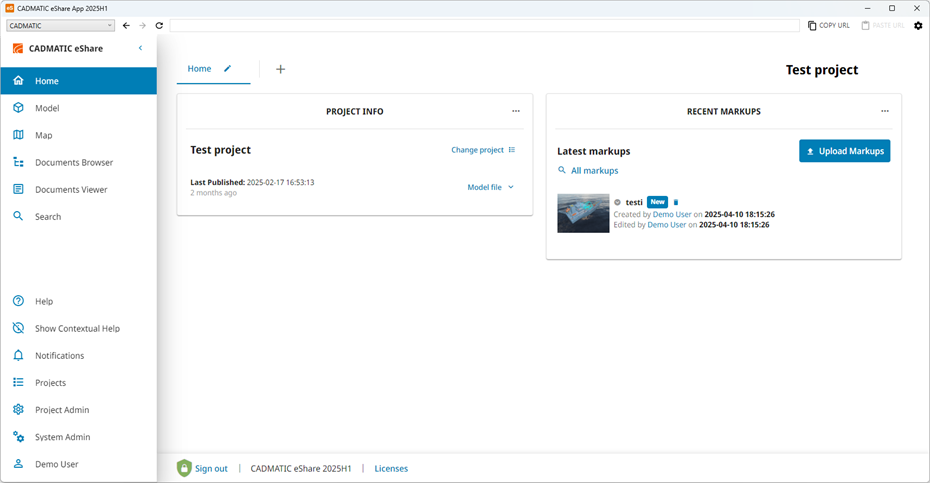The width and height of the screenshot is (930, 483).
Task: Open Search from the sidebar
Action: click(x=78, y=217)
